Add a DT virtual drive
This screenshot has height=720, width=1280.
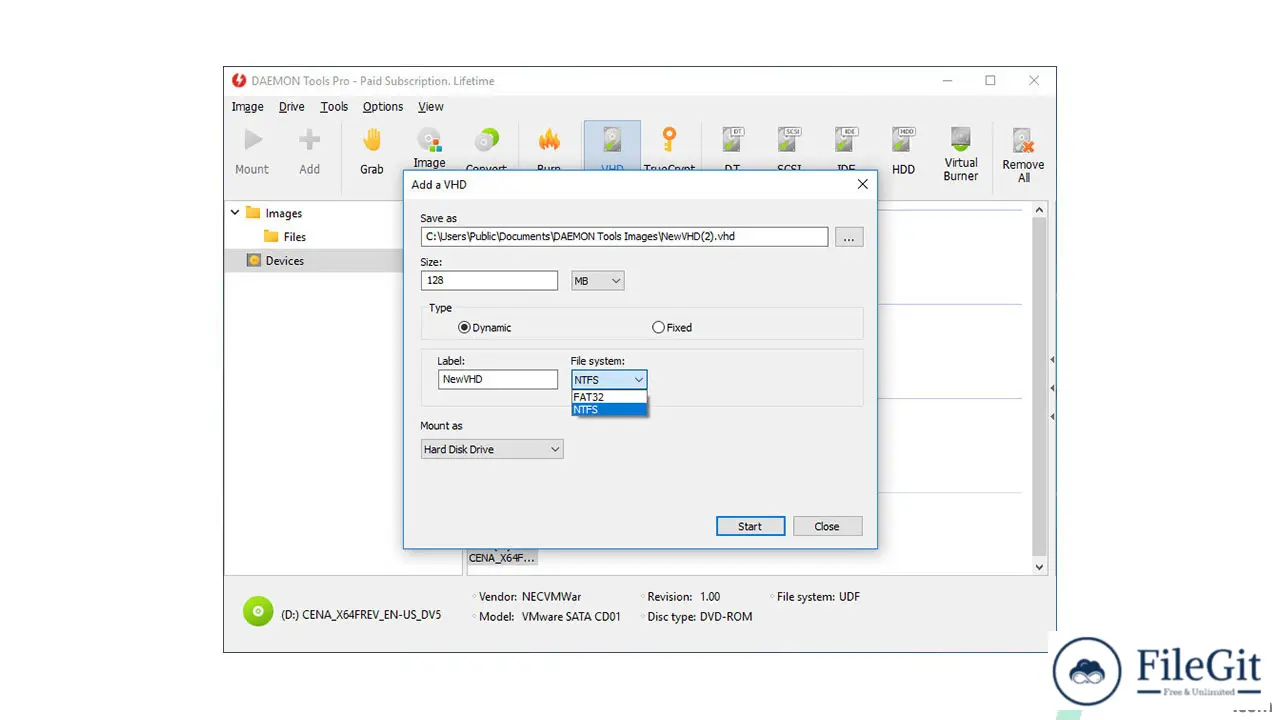click(732, 140)
